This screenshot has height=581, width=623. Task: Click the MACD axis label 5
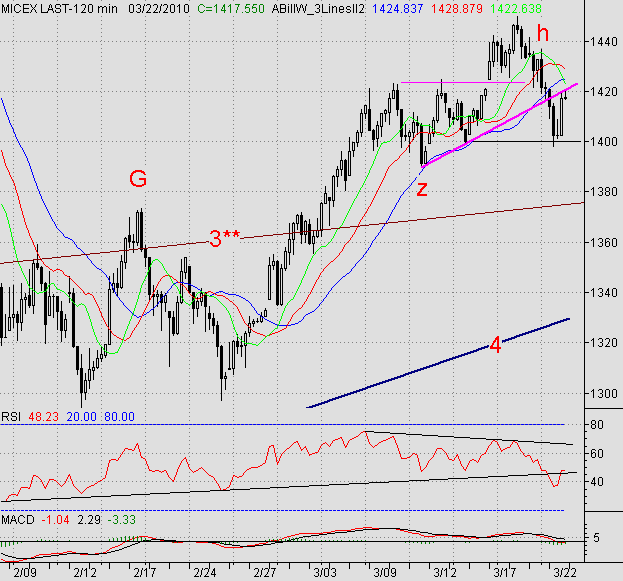pyautogui.click(x=596, y=538)
